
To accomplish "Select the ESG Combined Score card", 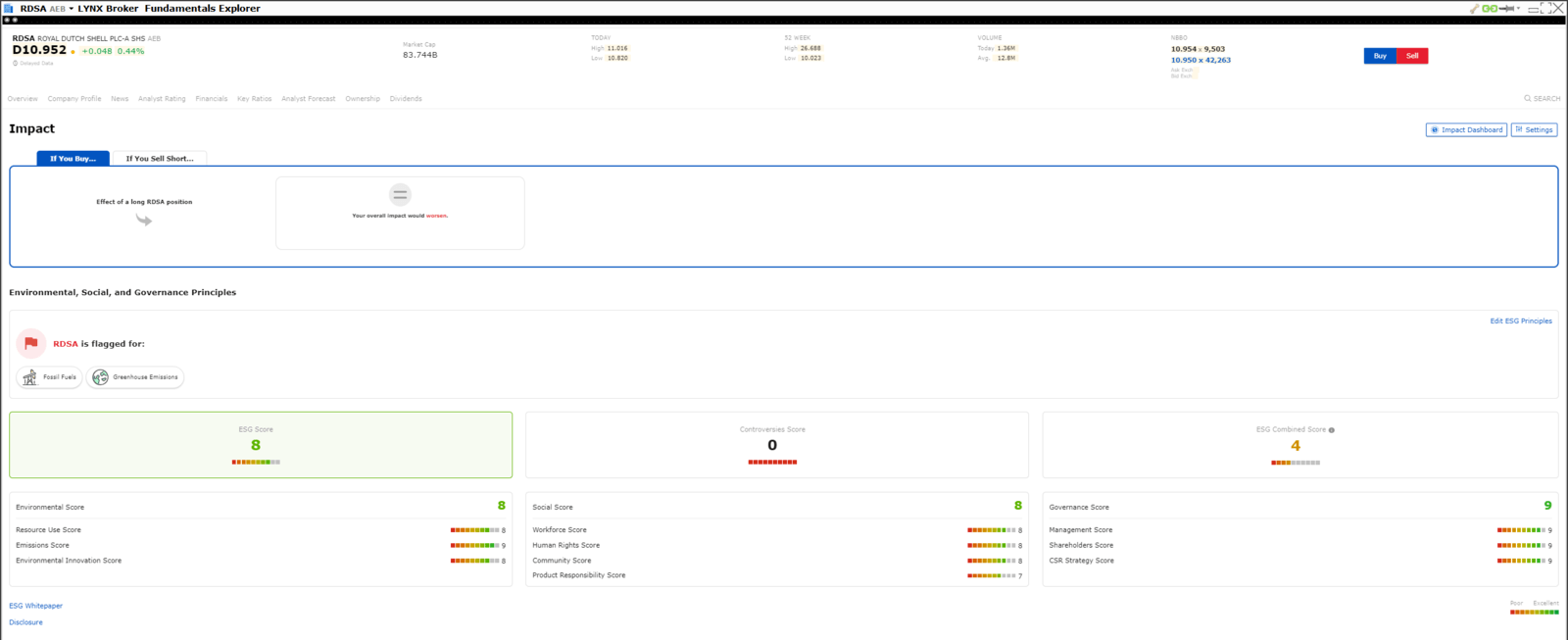I will [1300, 445].
